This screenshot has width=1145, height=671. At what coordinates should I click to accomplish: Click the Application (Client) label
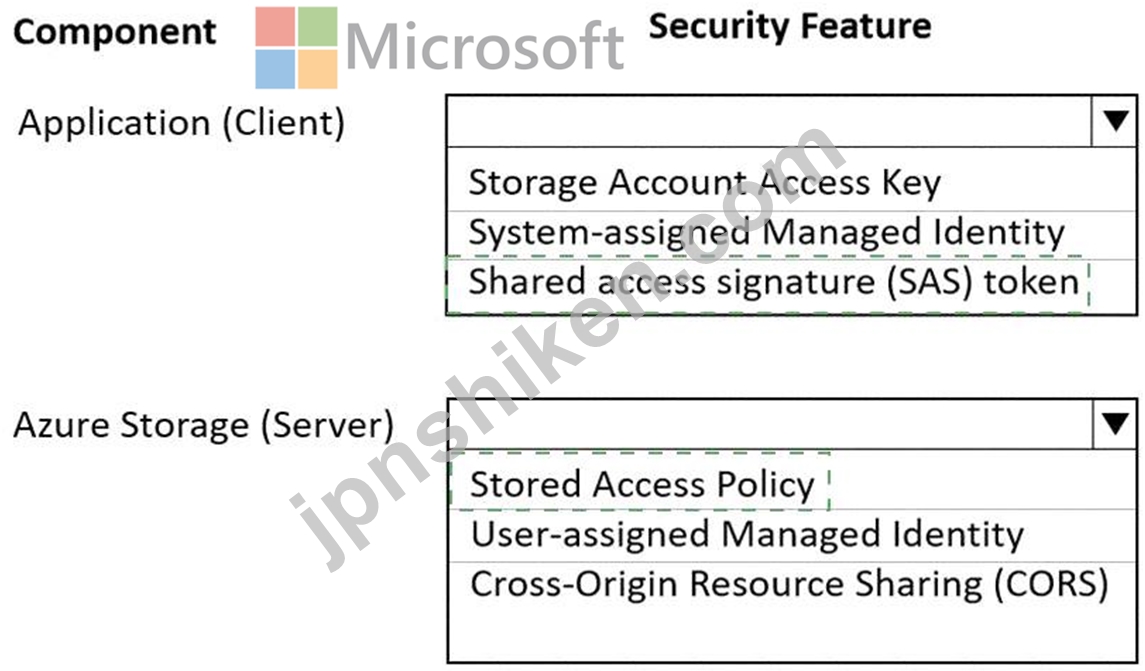[182, 122]
